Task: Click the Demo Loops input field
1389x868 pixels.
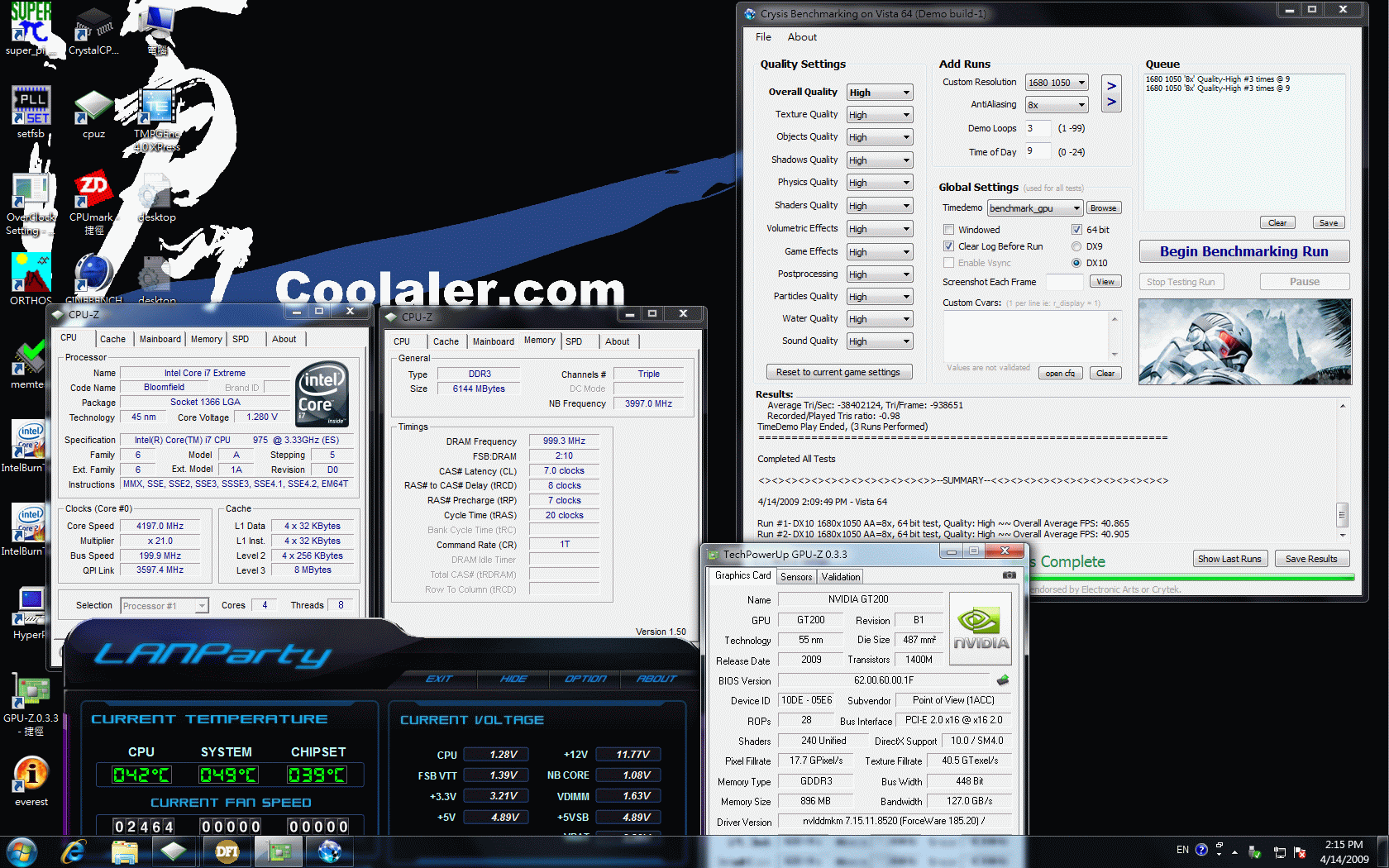Action: pyautogui.click(x=1038, y=128)
